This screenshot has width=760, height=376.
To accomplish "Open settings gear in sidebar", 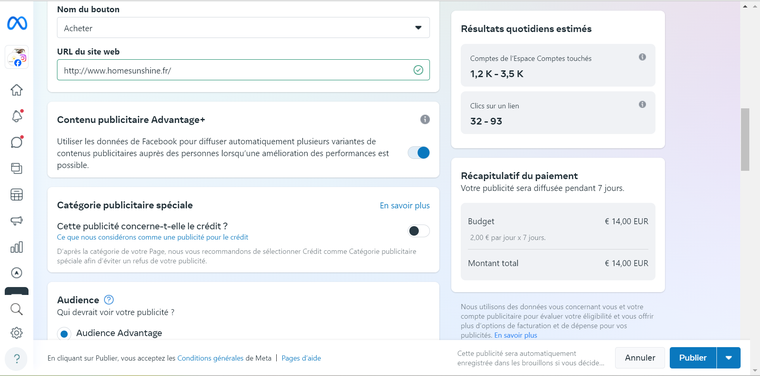I will point(16,333).
